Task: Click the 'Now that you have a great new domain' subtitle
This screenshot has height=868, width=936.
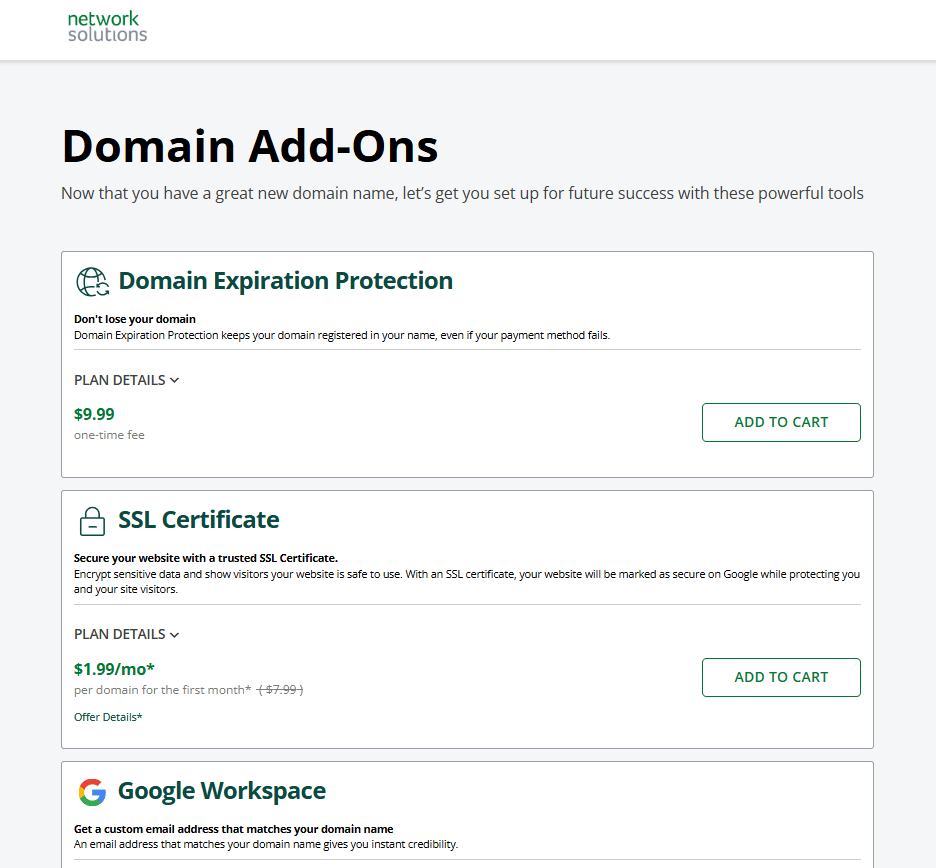Action: pyautogui.click(x=462, y=193)
